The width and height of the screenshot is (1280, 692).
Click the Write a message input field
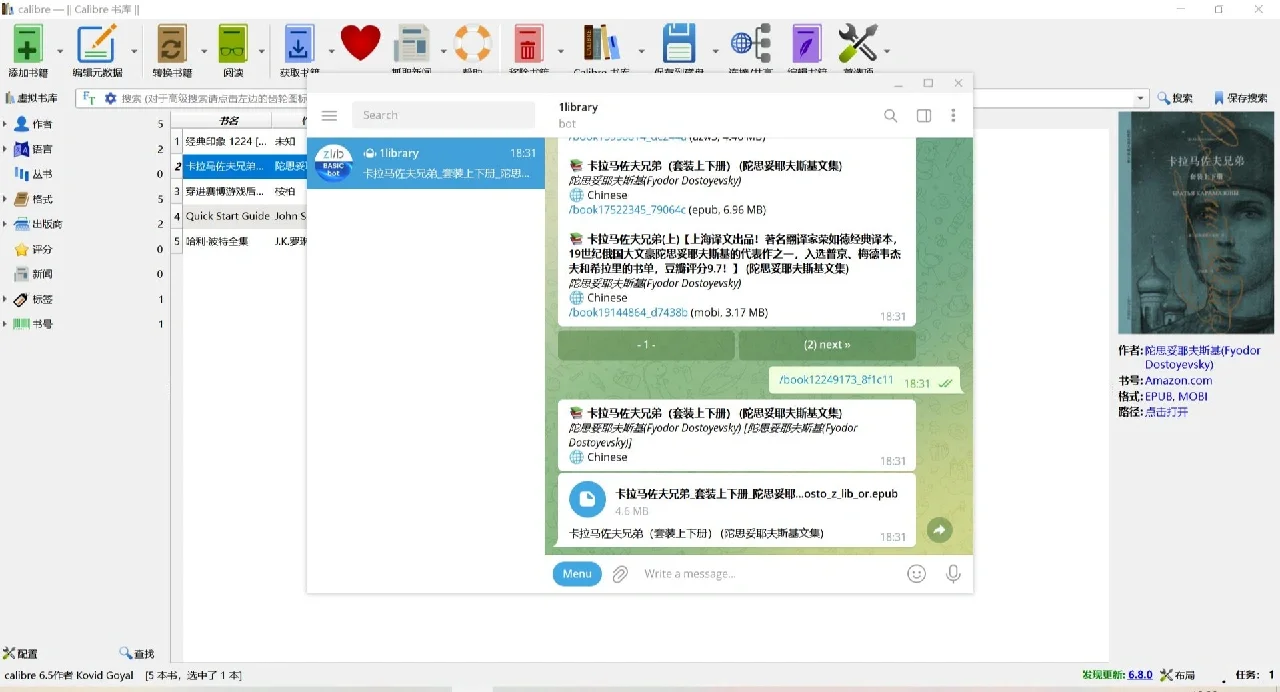click(770, 574)
